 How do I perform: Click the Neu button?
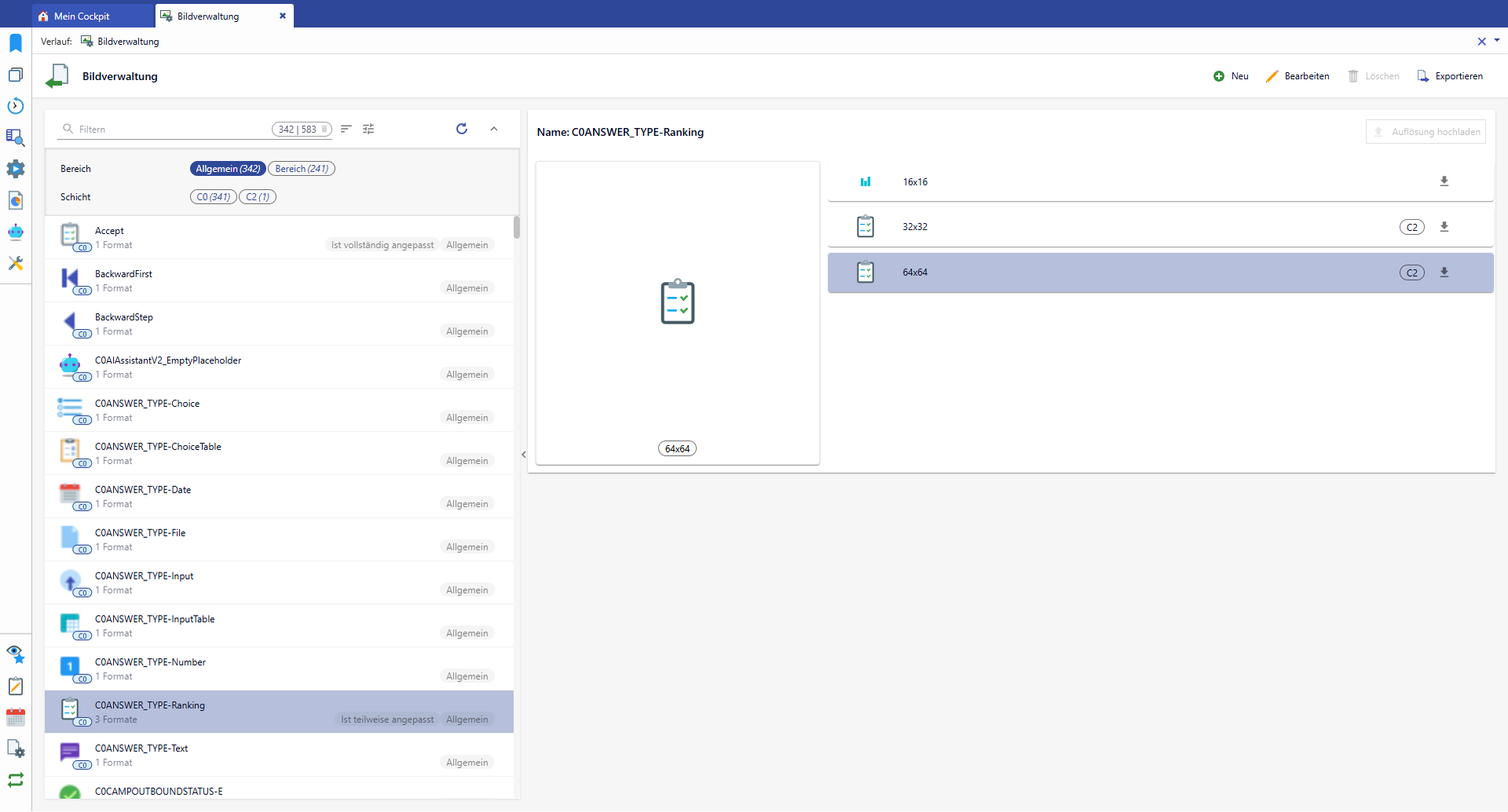(1231, 76)
